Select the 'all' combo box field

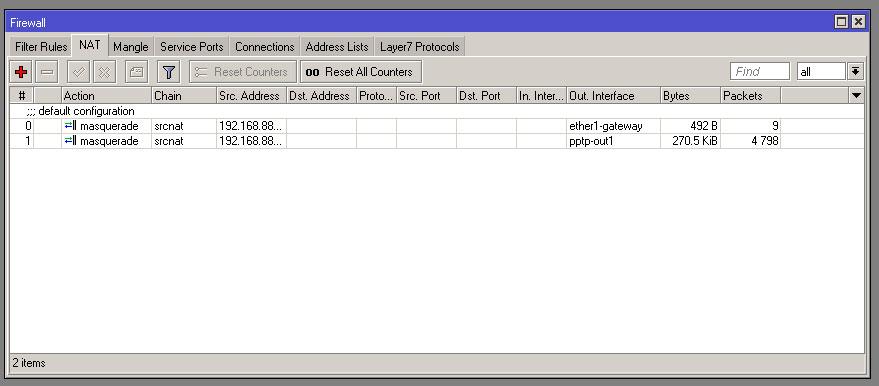tap(821, 72)
